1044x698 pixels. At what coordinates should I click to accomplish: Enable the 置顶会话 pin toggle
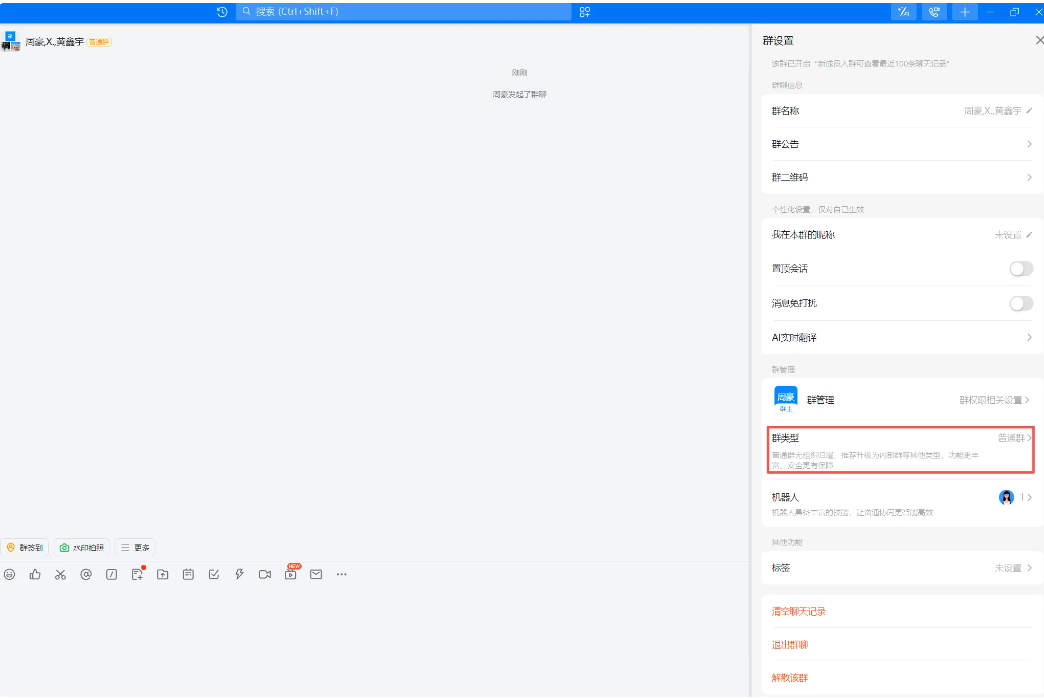(1020, 269)
